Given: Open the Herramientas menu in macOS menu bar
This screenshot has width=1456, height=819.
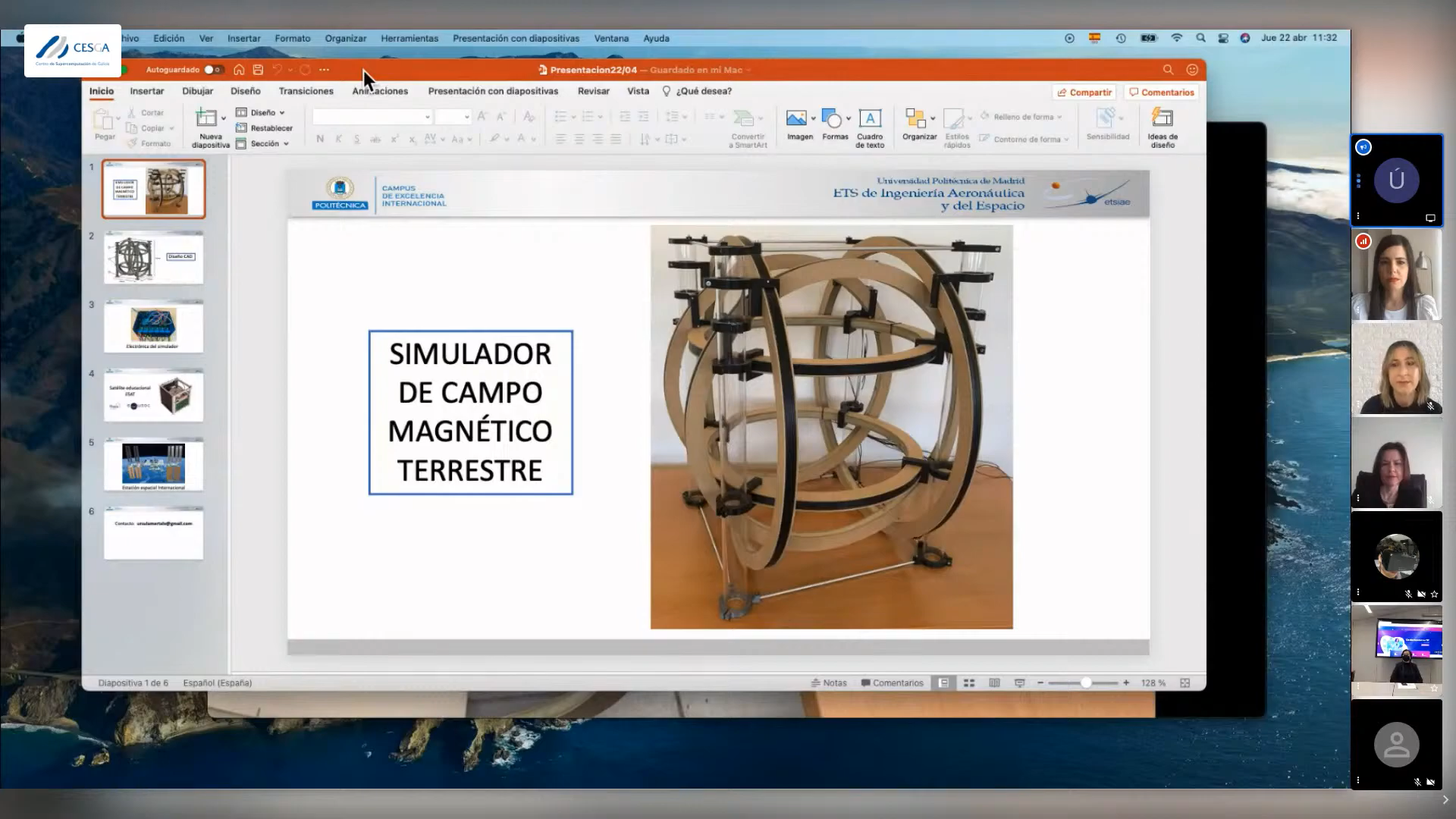Looking at the screenshot, I should click(x=409, y=39).
